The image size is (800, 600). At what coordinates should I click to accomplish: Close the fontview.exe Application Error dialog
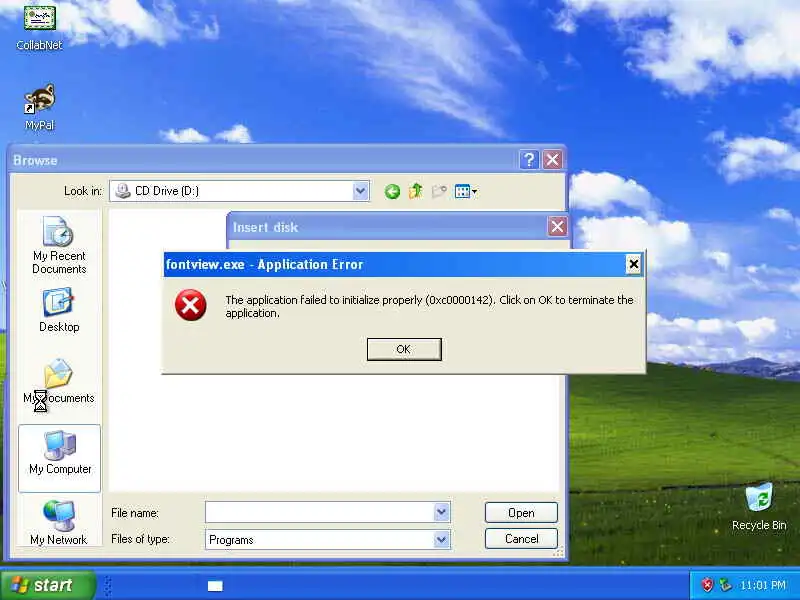pyautogui.click(x=633, y=264)
